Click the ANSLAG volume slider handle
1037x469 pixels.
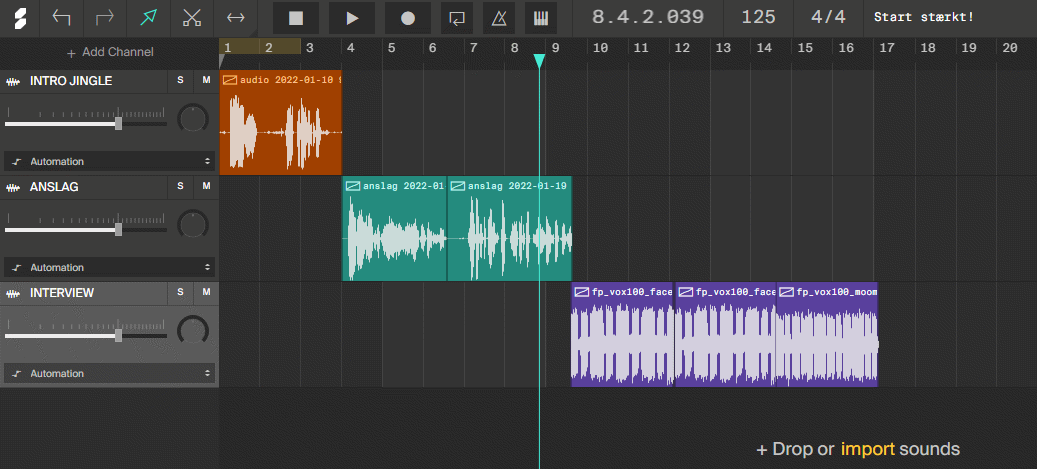click(x=119, y=229)
